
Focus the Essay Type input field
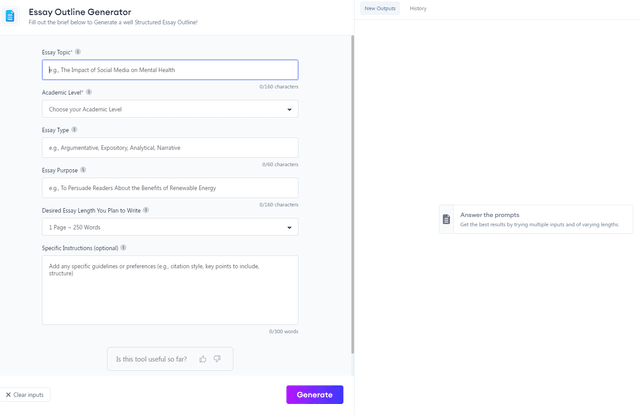point(170,148)
